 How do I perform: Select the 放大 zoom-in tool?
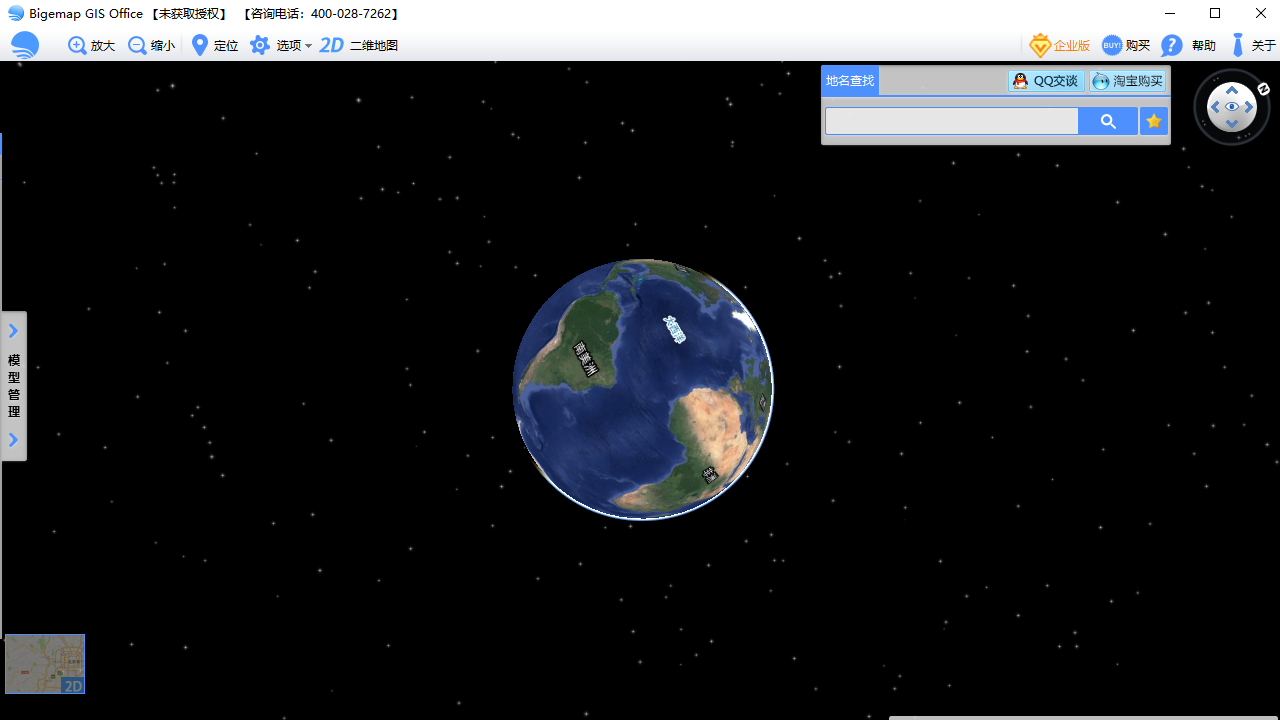coord(90,45)
